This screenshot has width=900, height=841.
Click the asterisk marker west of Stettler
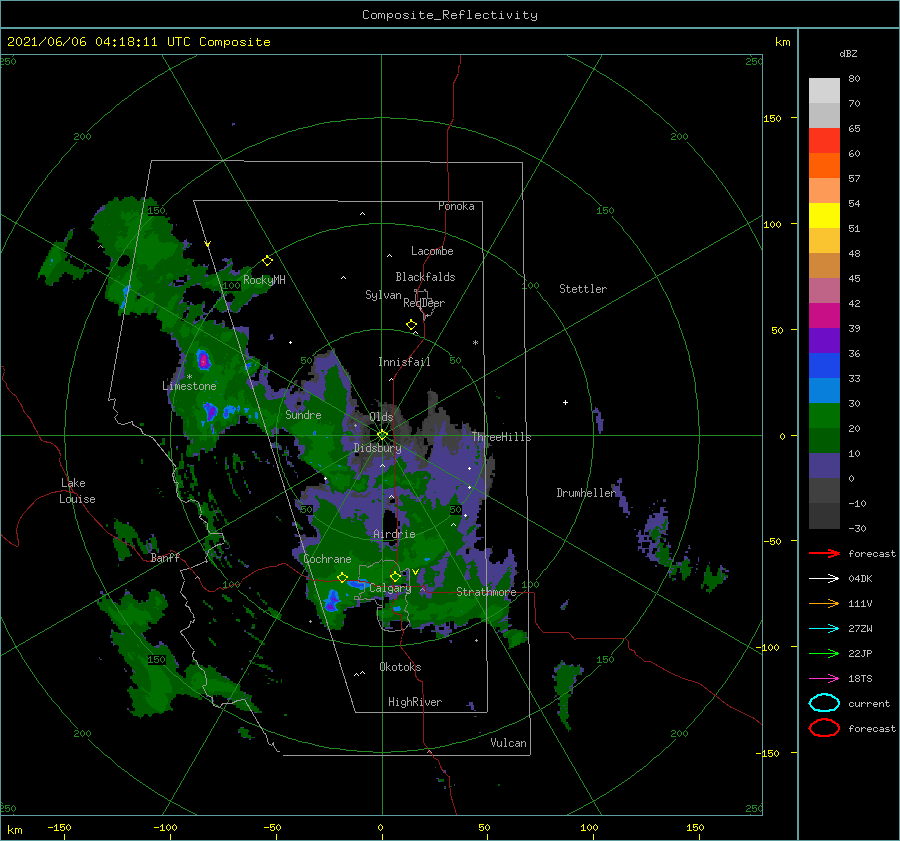pos(475,343)
